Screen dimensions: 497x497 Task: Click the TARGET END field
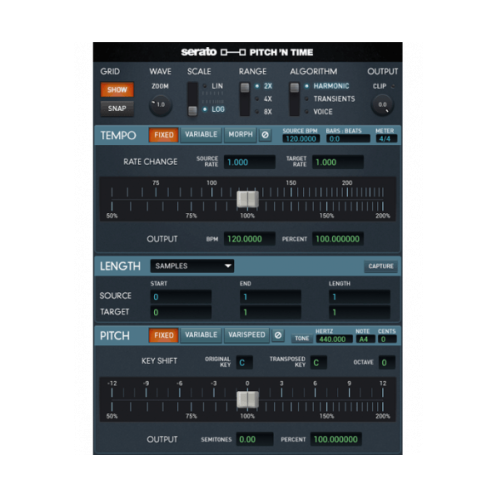coord(270,312)
